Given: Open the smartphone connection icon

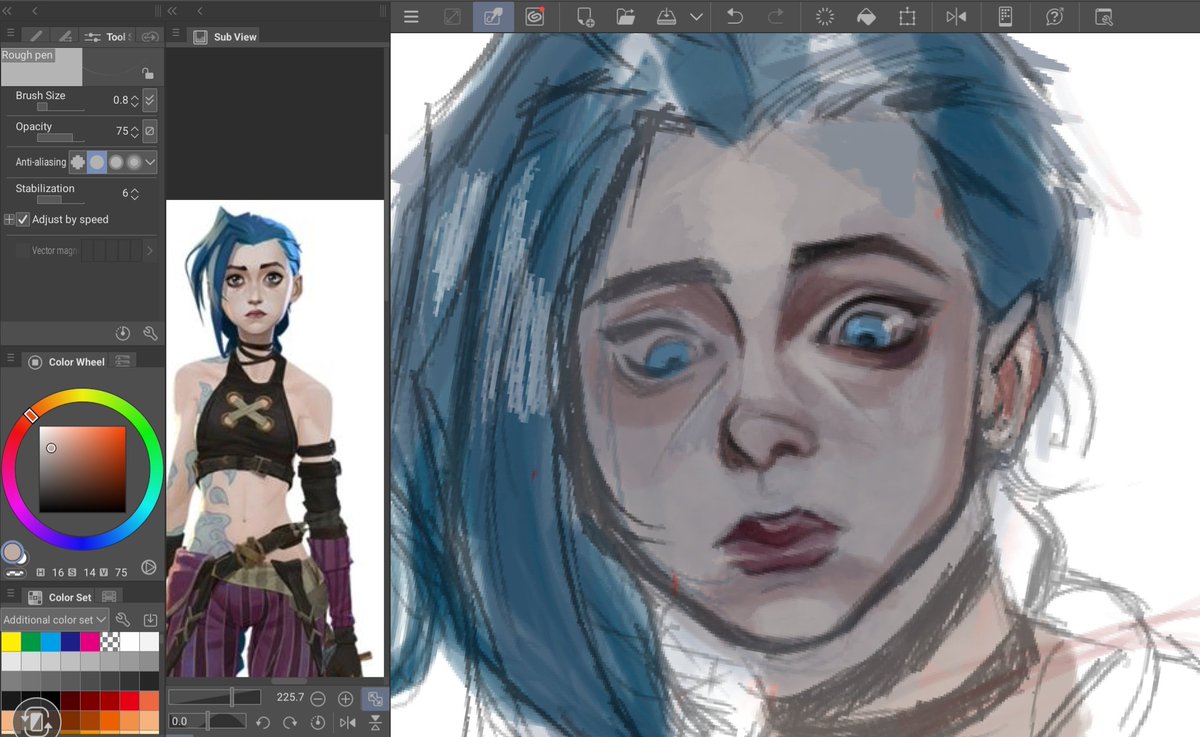Looking at the screenshot, I should (x=1006, y=17).
